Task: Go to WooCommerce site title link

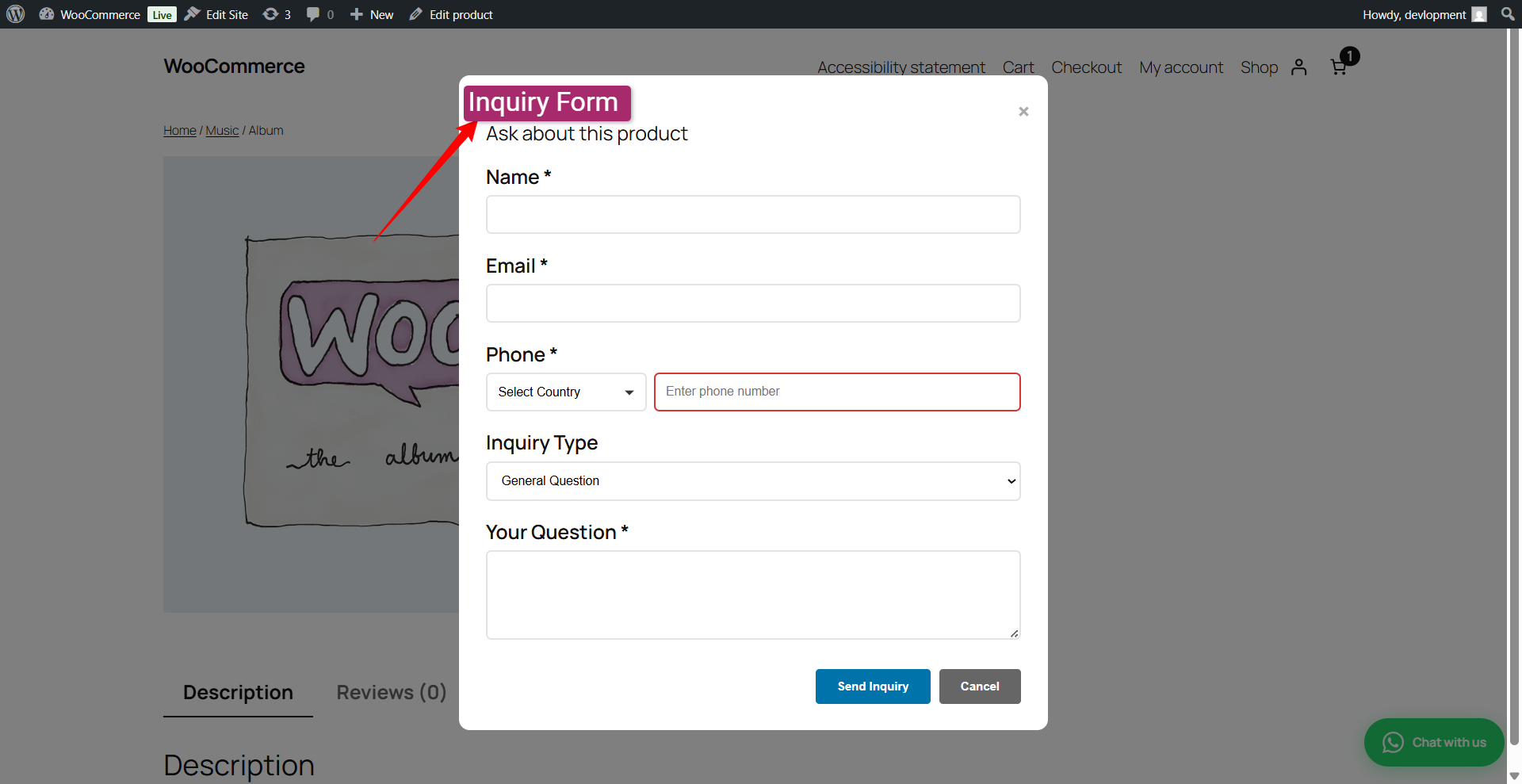Action: pos(234,67)
